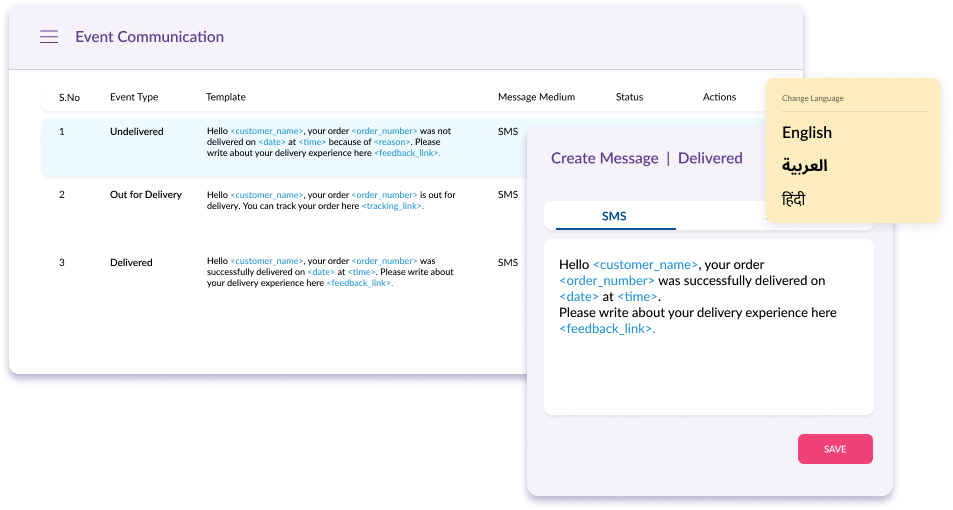This screenshot has width=953, height=510.
Task: Click the Event Type column header
Action: [x=134, y=97]
